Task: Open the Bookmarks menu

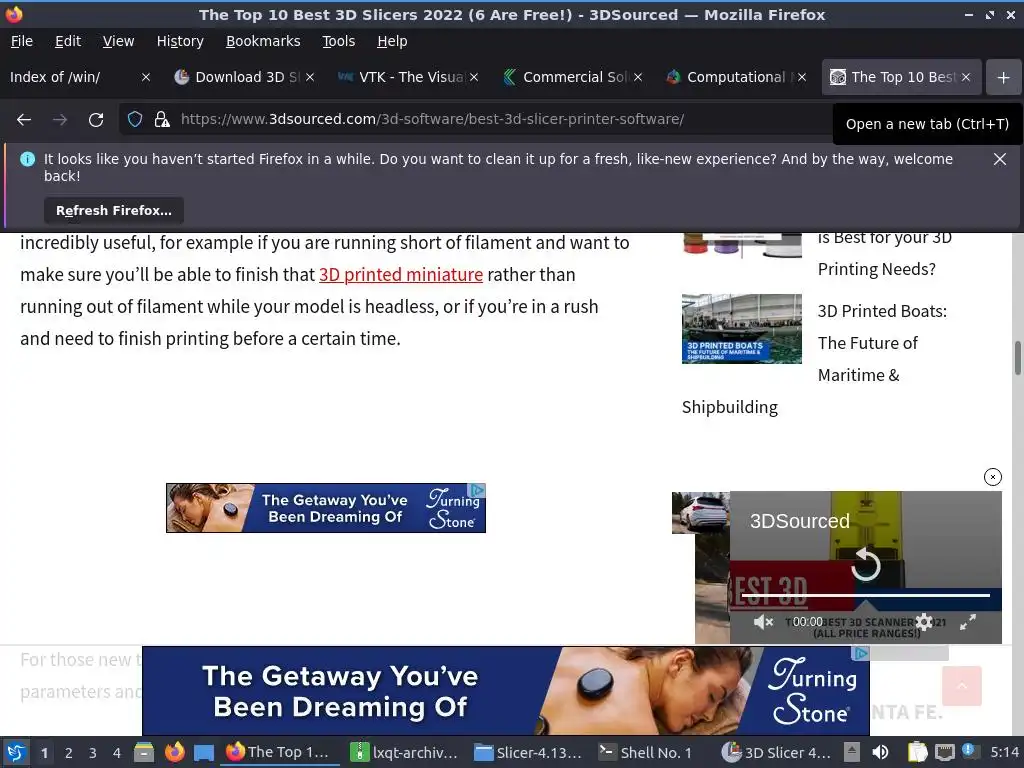Action: click(x=263, y=41)
